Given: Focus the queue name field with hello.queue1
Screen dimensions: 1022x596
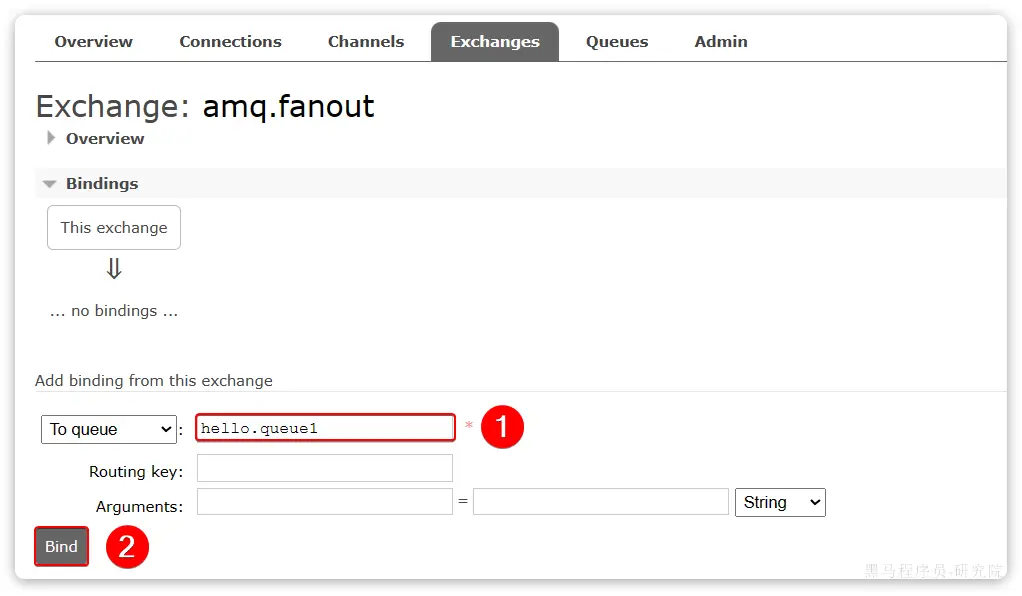Looking at the screenshot, I should coord(325,429).
